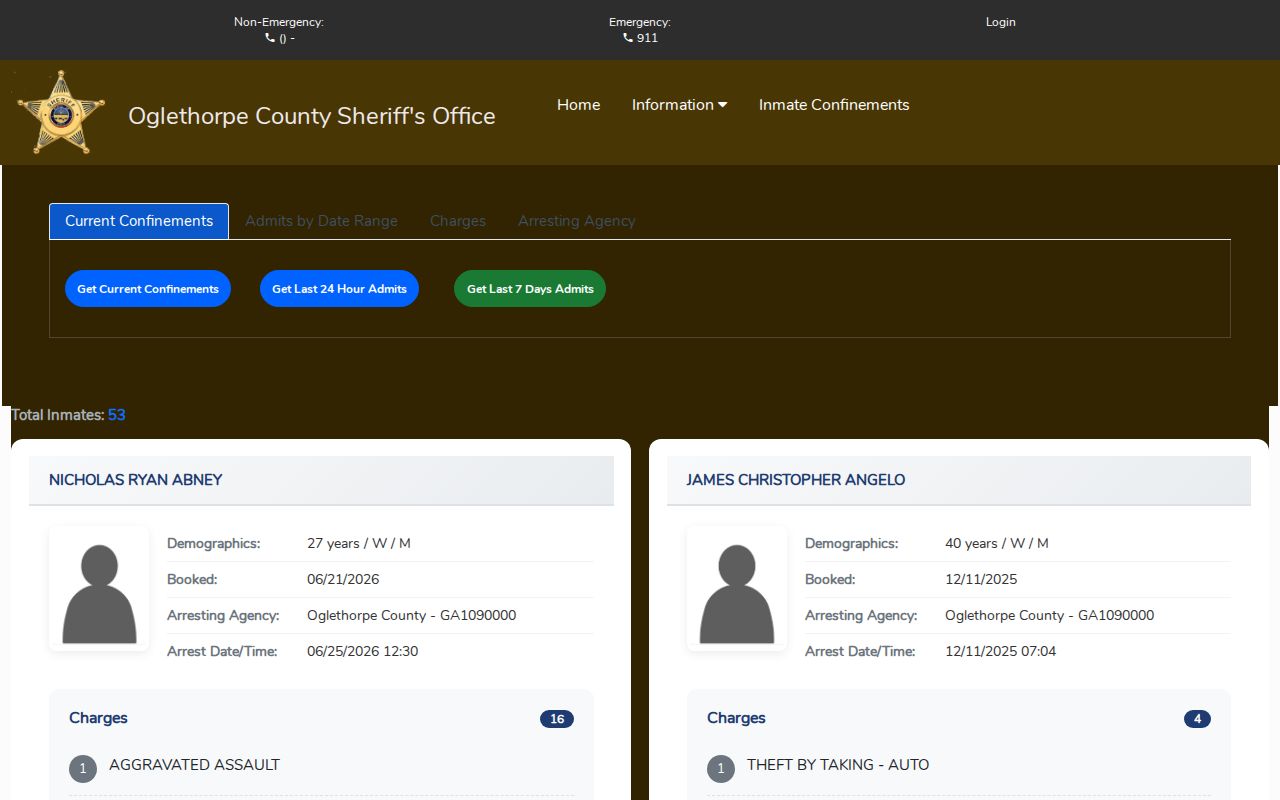The width and height of the screenshot is (1280, 800).
Task: Click Abney's arresting agency Oglethorpe County - GA1090000
Action: [412, 615]
